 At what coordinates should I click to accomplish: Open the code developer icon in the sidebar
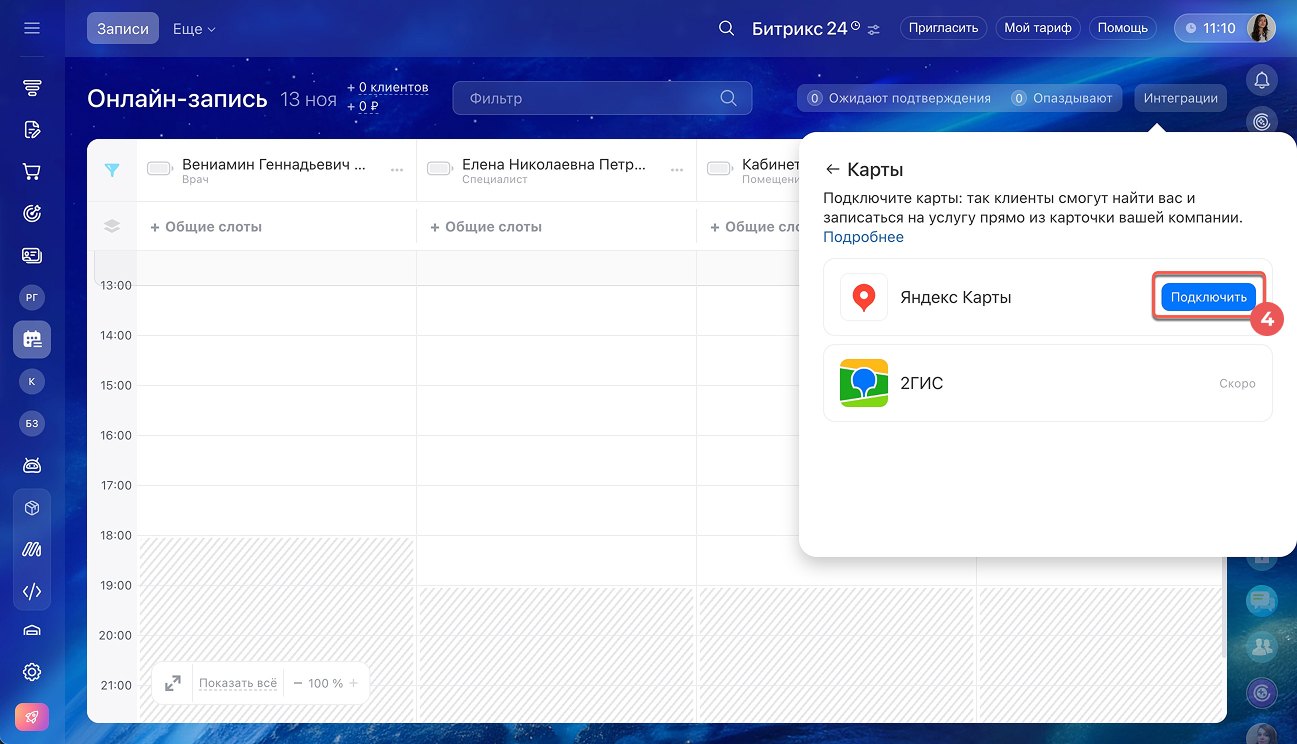(32, 591)
